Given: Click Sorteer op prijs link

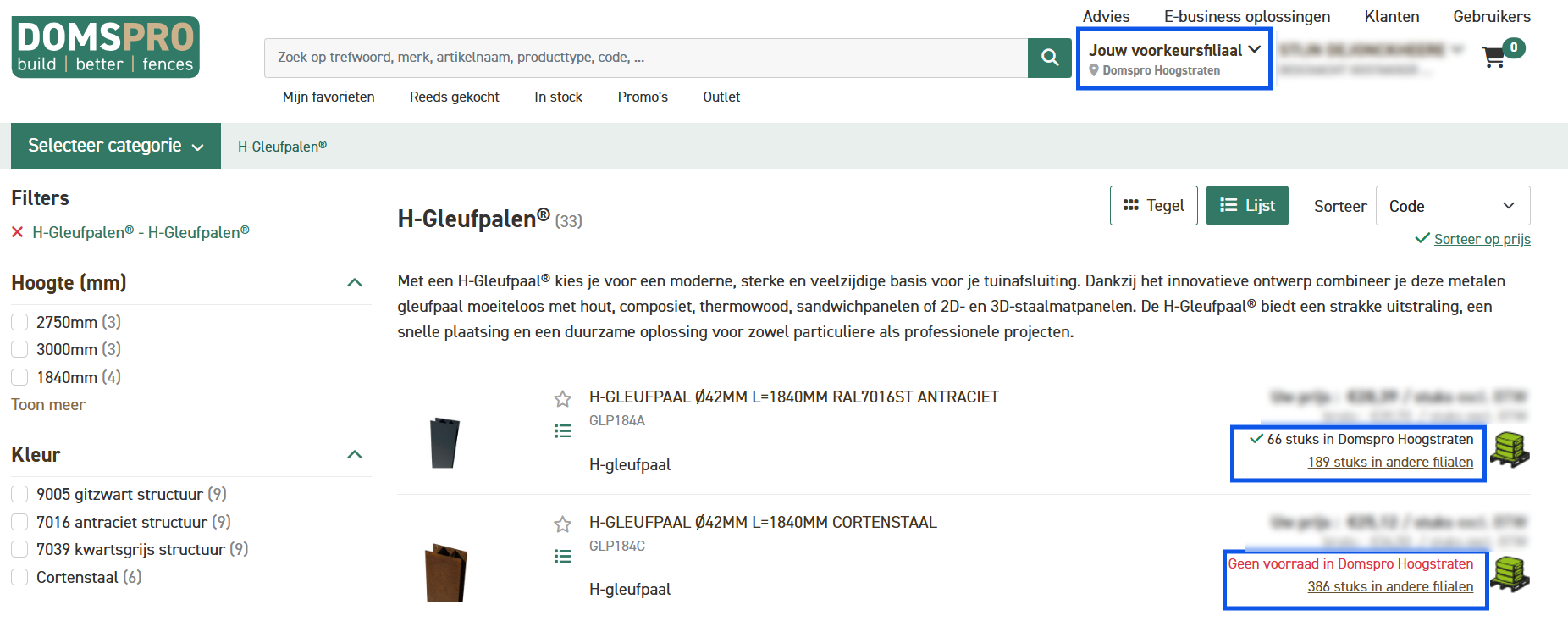Looking at the screenshot, I should [1482, 239].
